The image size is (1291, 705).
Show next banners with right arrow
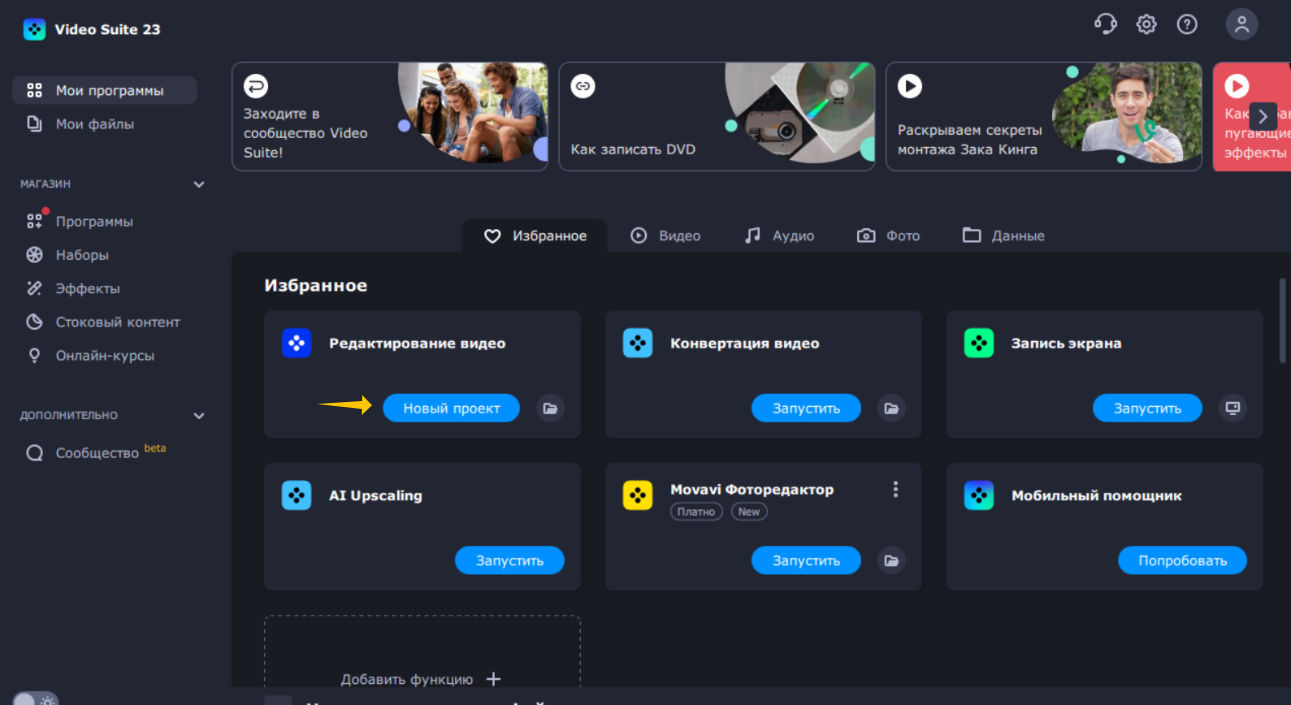(x=1263, y=116)
